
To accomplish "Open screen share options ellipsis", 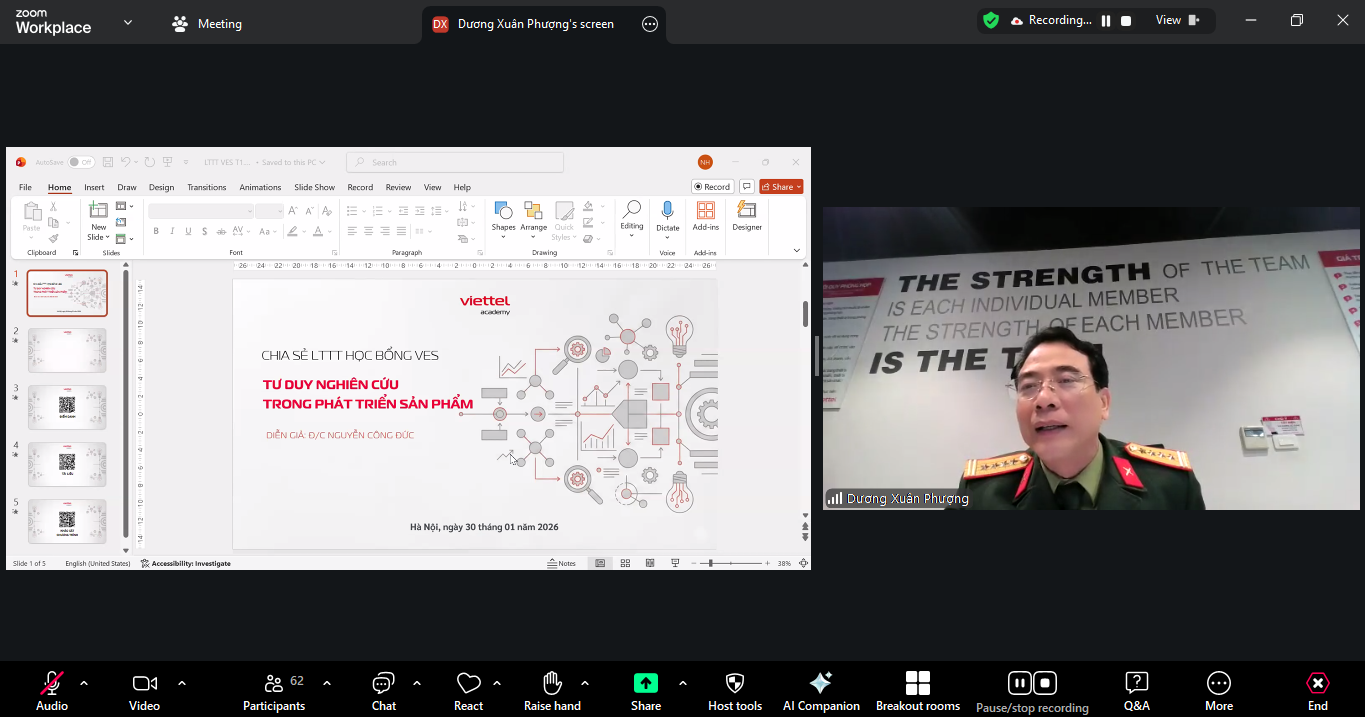I will (650, 24).
